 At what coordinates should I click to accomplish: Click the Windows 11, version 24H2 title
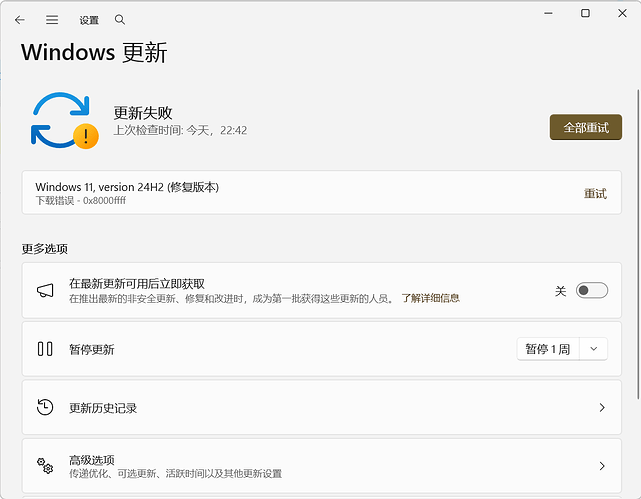127,187
